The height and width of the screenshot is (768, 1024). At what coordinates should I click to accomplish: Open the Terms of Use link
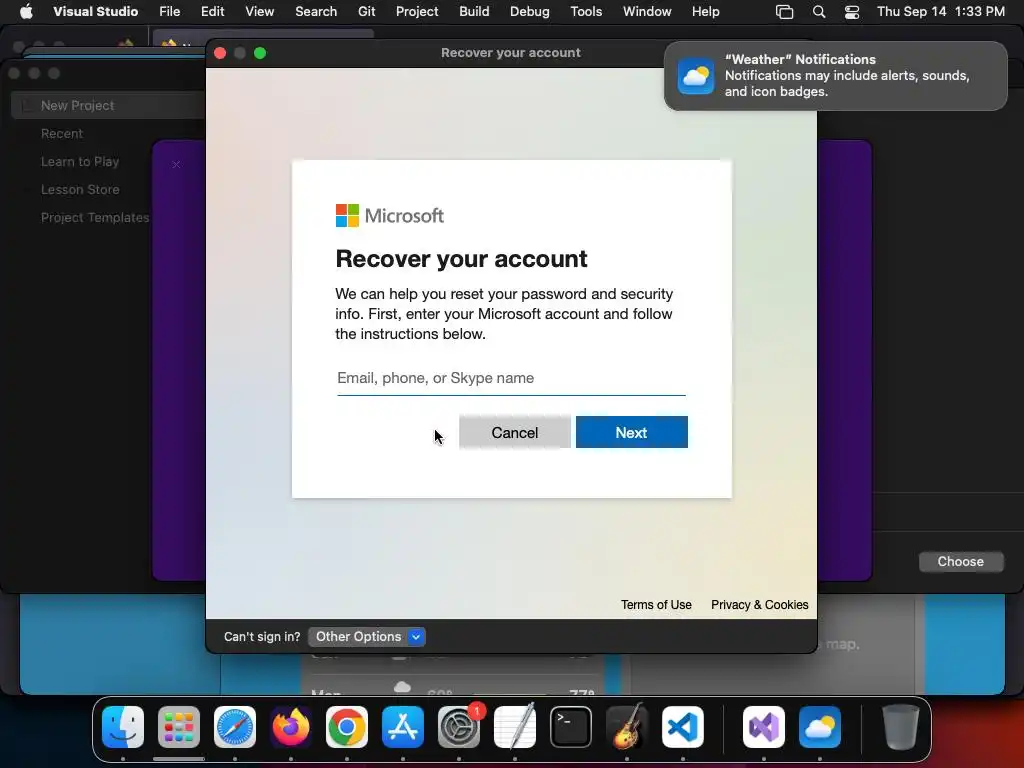[x=656, y=605]
